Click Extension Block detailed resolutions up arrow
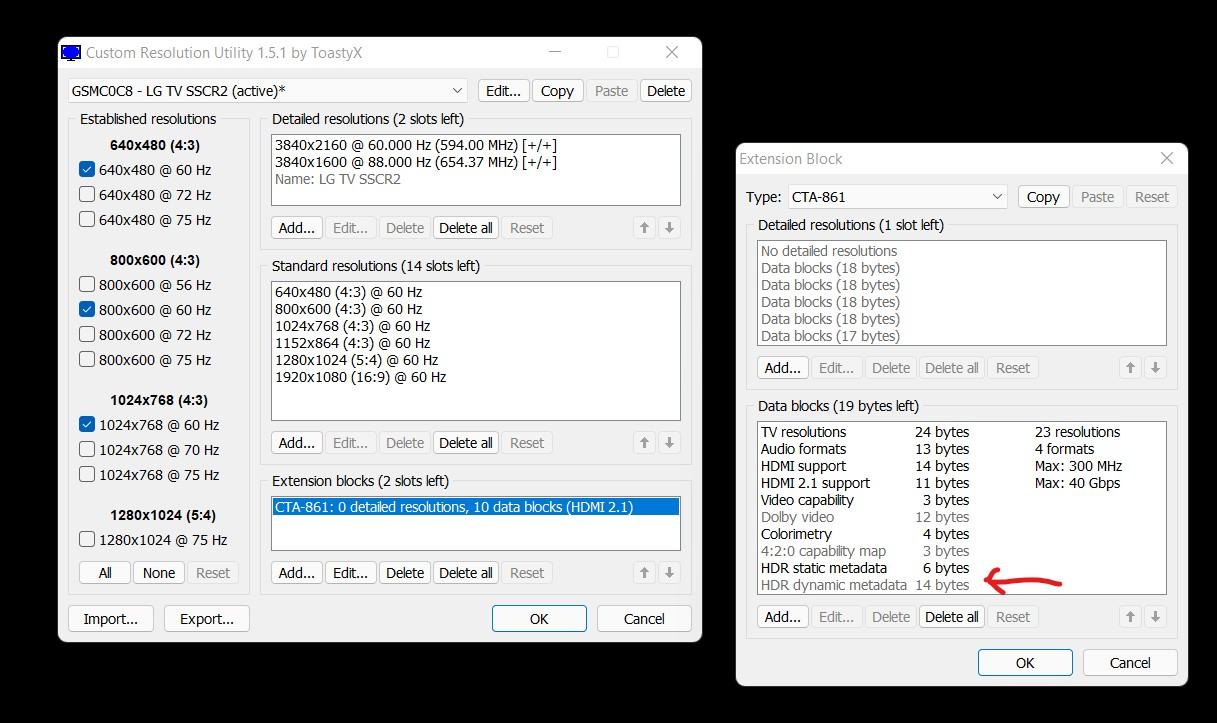The image size is (1217, 723). [1131, 368]
